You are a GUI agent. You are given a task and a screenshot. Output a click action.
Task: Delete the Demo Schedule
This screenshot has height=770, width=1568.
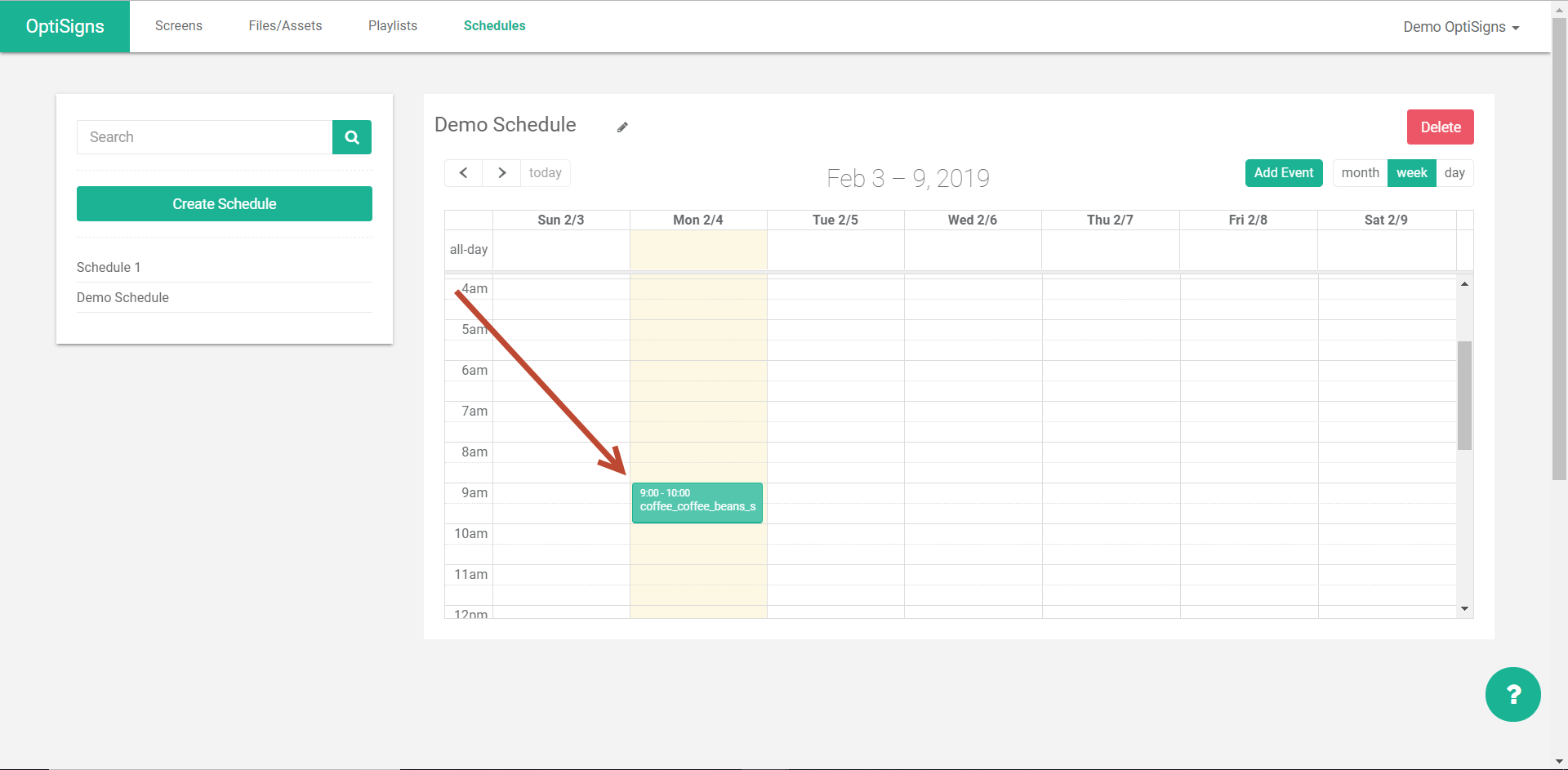pyautogui.click(x=1441, y=127)
